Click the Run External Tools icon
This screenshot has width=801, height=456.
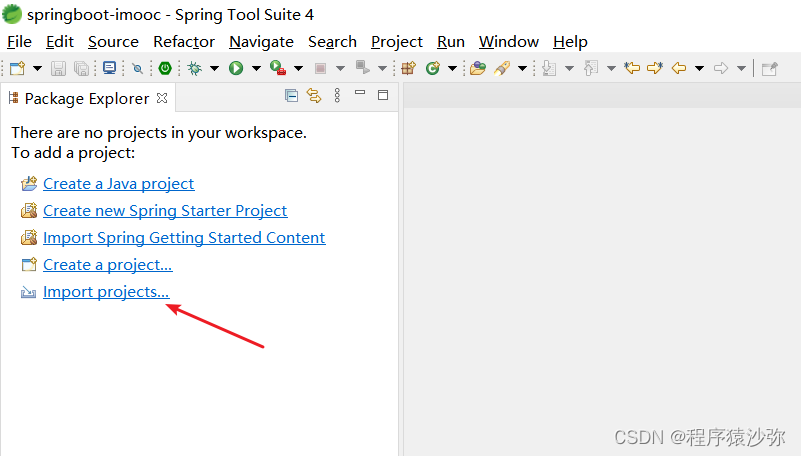278,68
